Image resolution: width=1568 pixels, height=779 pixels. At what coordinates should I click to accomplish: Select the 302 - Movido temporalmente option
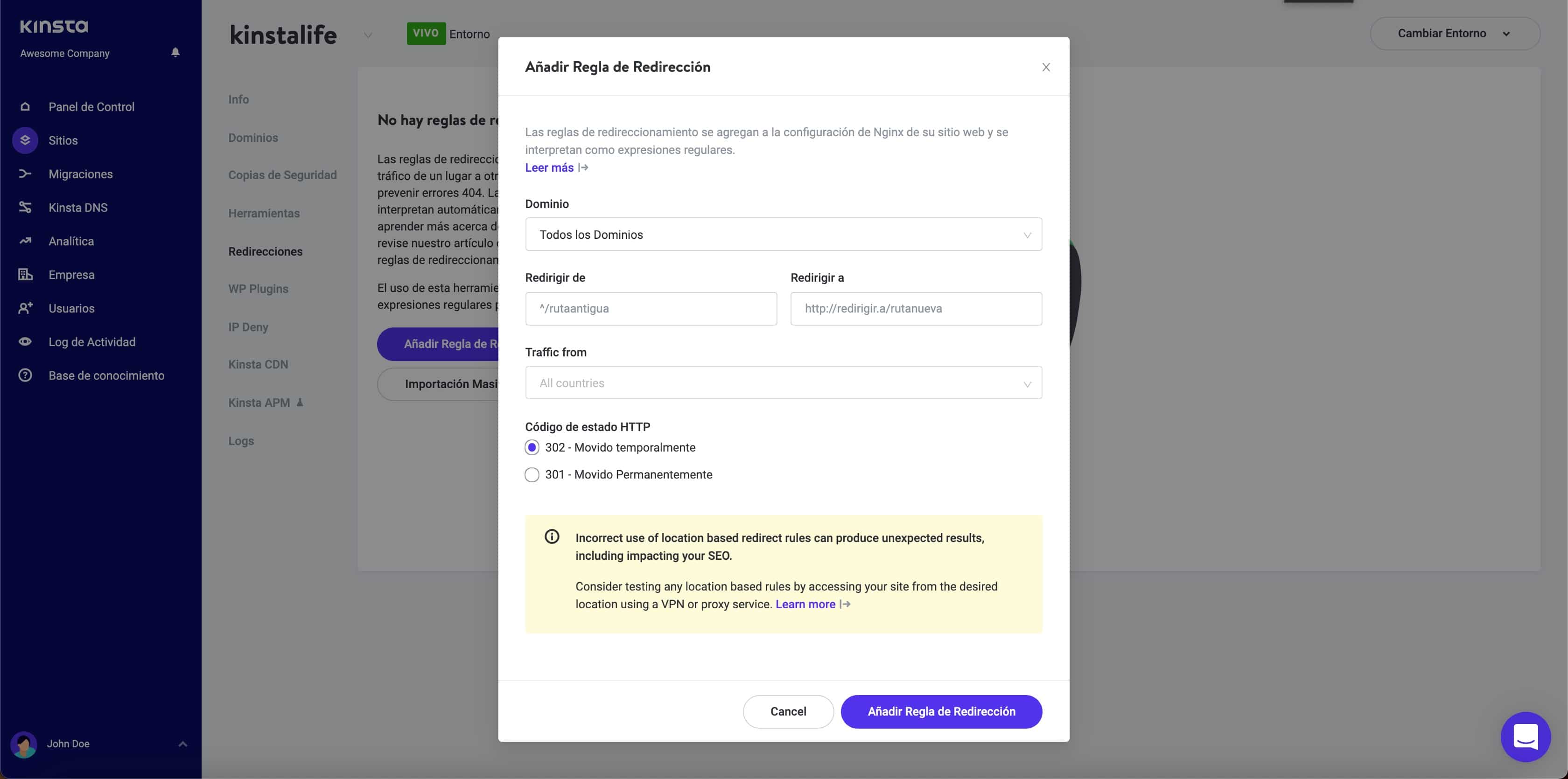tap(532, 447)
